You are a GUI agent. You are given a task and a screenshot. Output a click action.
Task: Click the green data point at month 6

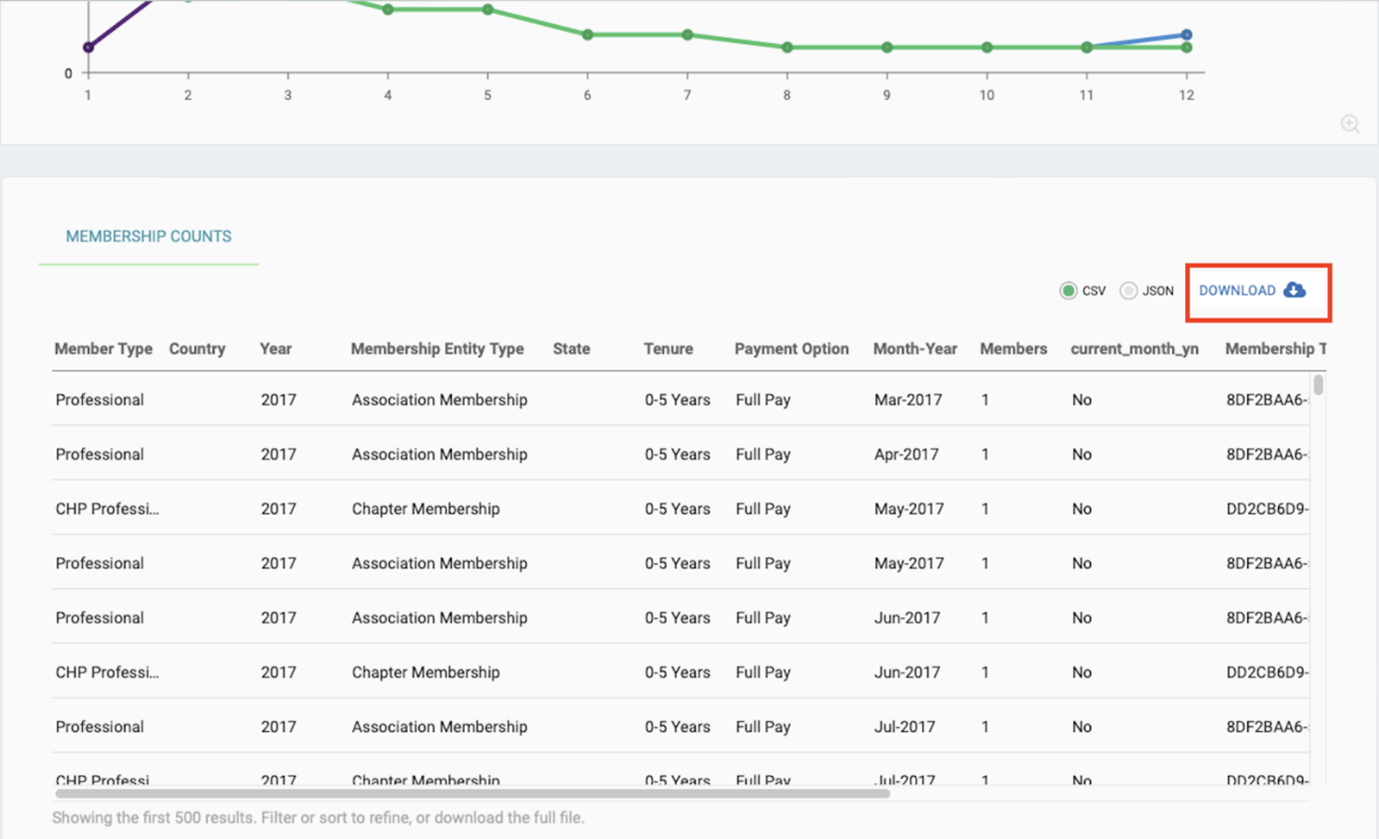click(587, 35)
